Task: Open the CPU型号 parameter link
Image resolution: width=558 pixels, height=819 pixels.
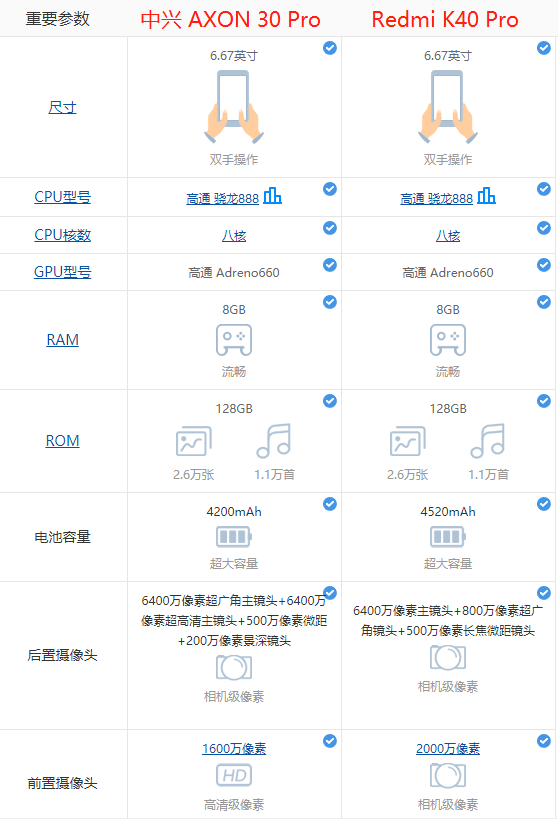Action: click(x=63, y=197)
